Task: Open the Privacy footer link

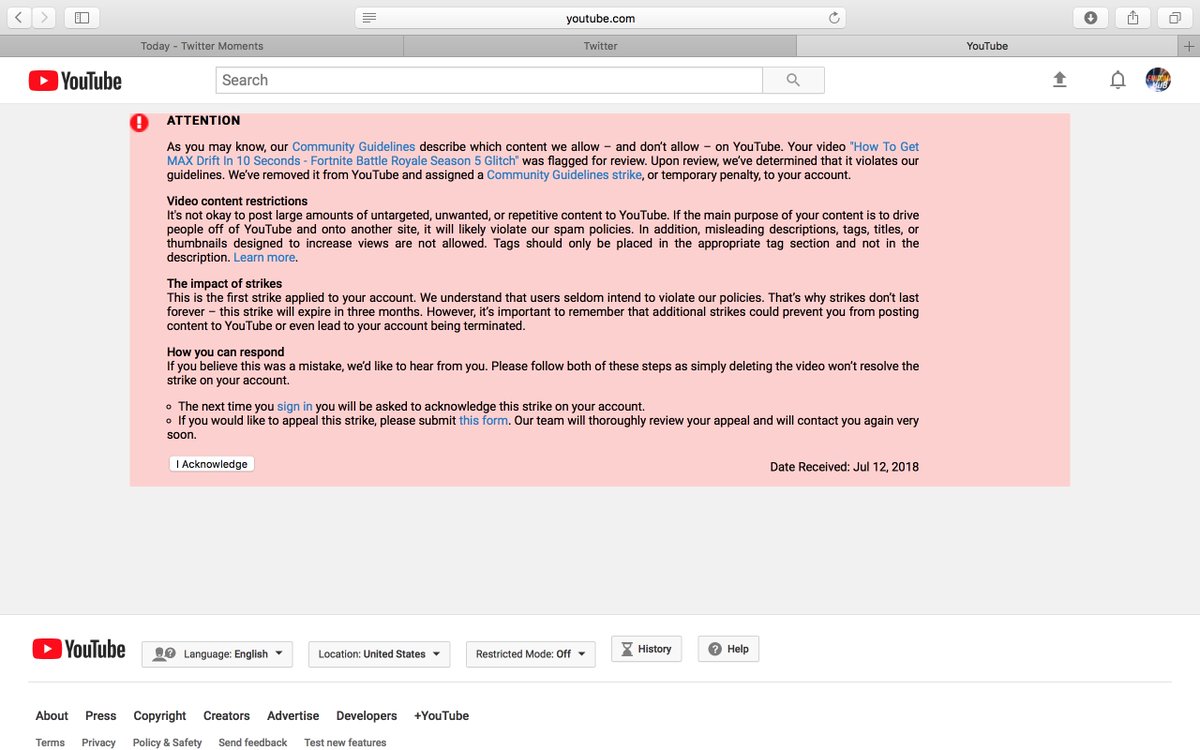Action: [x=99, y=743]
